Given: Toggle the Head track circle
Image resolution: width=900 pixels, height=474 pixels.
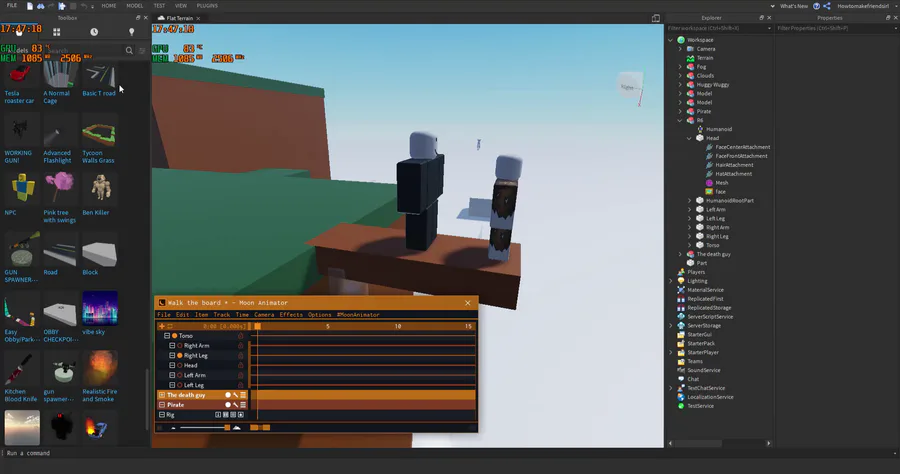Looking at the screenshot, I should pyautogui.click(x=180, y=365).
